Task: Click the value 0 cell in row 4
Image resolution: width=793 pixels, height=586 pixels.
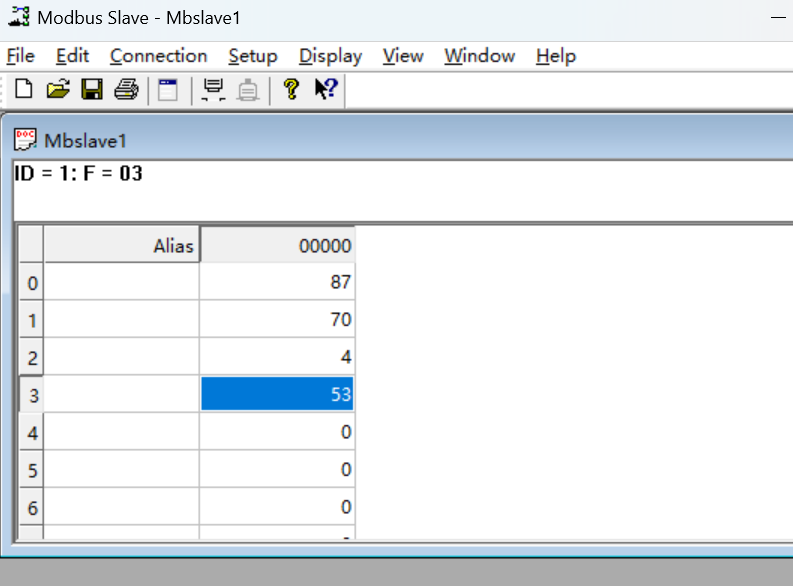Action: pyautogui.click(x=277, y=432)
